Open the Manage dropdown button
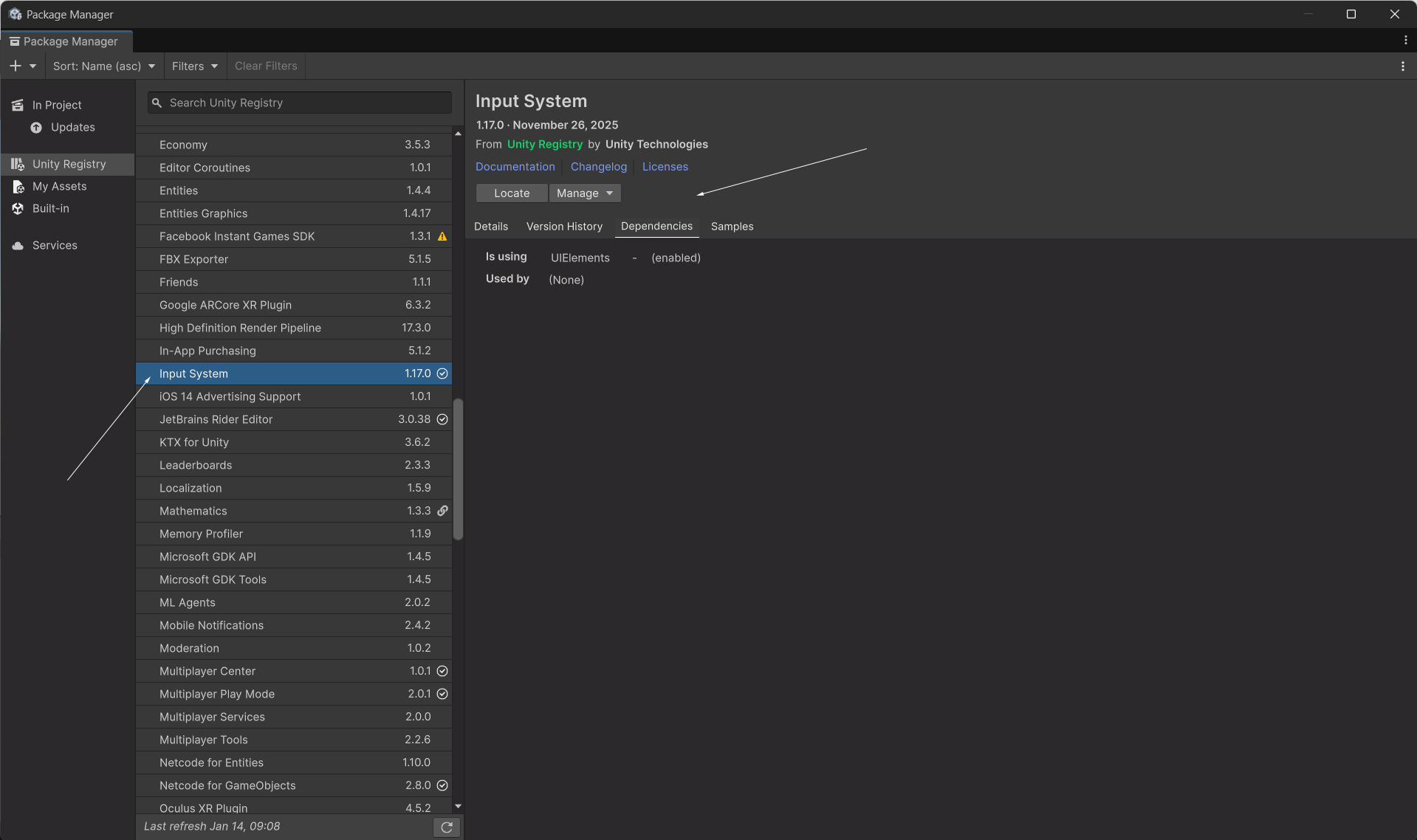This screenshot has width=1417, height=840. (585, 193)
